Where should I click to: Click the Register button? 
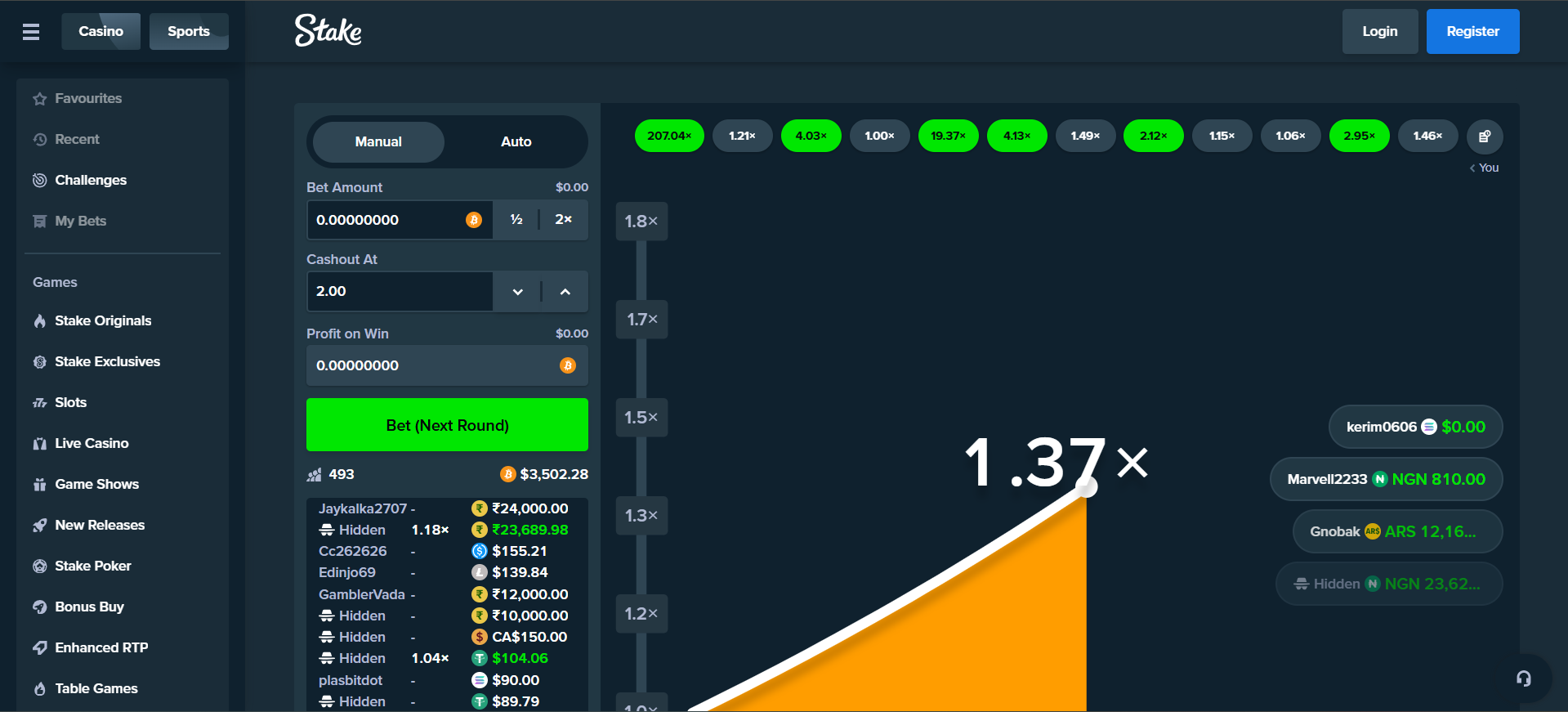click(1473, 31)
